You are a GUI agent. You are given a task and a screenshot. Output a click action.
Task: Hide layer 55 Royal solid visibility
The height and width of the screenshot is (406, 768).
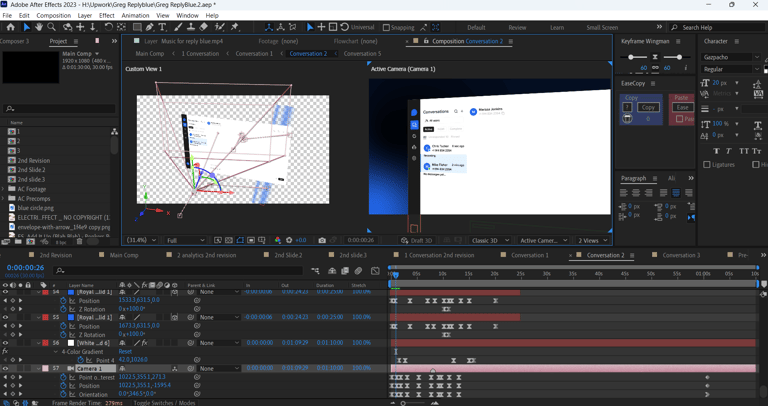[x=5, y=317]
